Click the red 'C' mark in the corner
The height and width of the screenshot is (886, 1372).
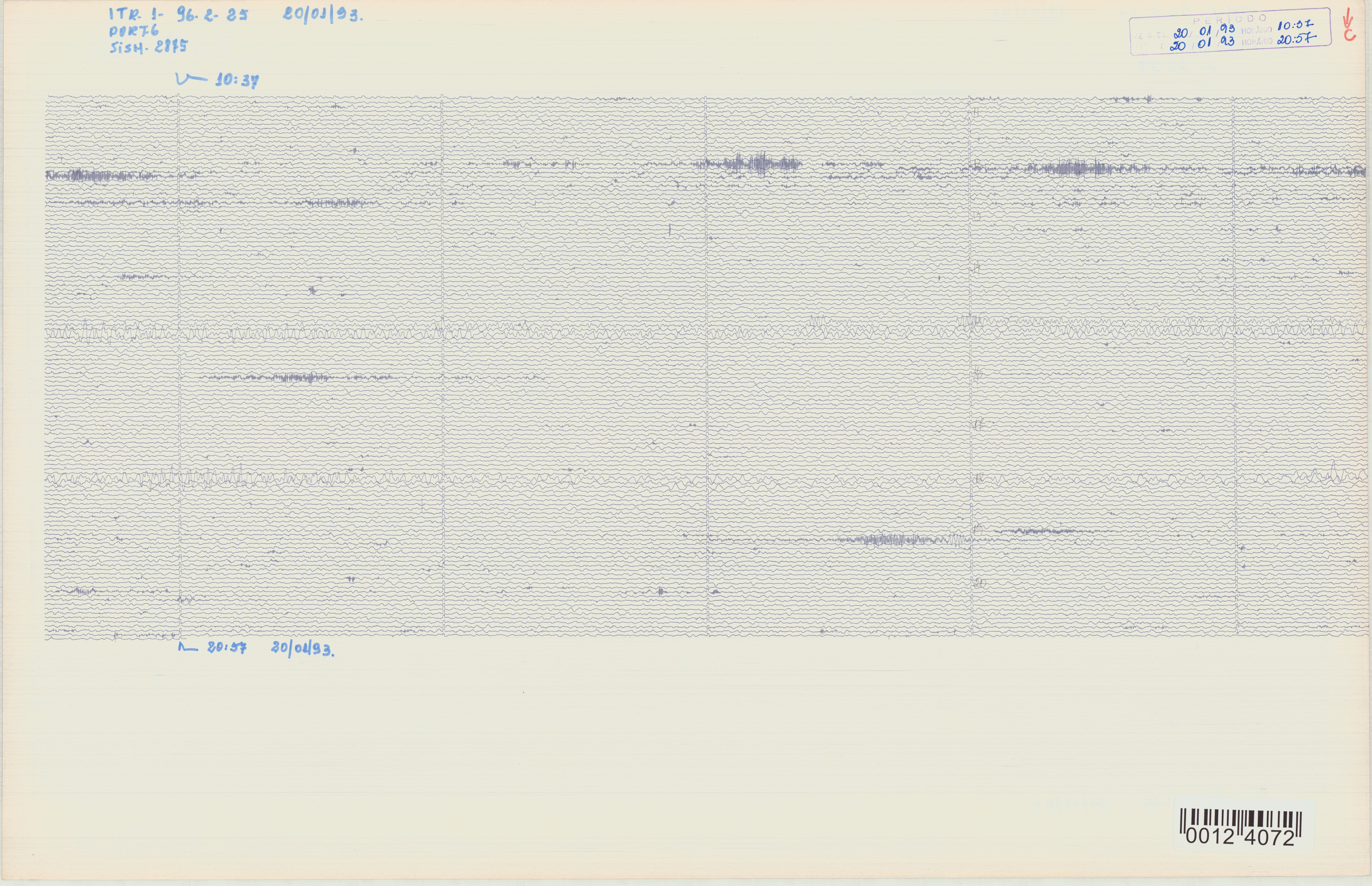(x=1350, y=35)
